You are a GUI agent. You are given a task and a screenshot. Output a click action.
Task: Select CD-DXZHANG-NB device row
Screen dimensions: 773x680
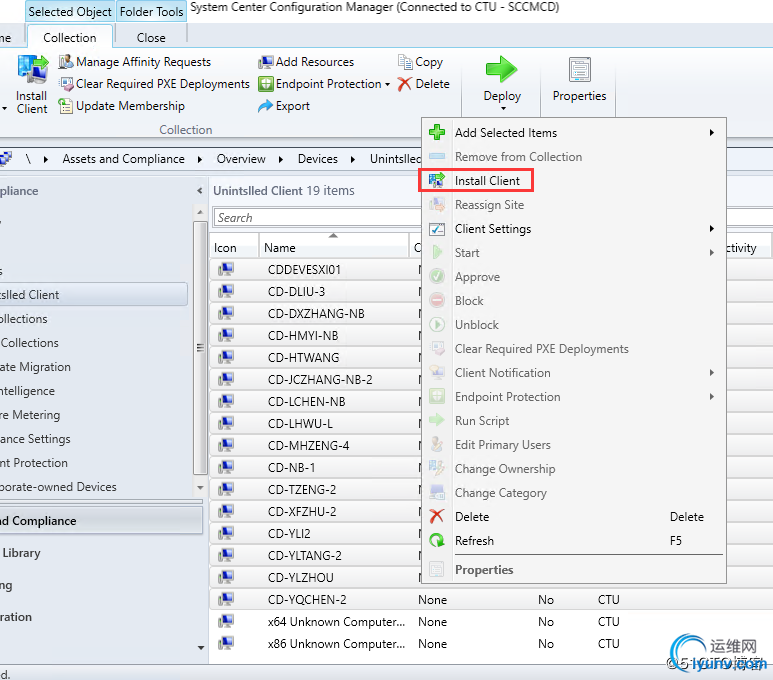click(316, 314)
